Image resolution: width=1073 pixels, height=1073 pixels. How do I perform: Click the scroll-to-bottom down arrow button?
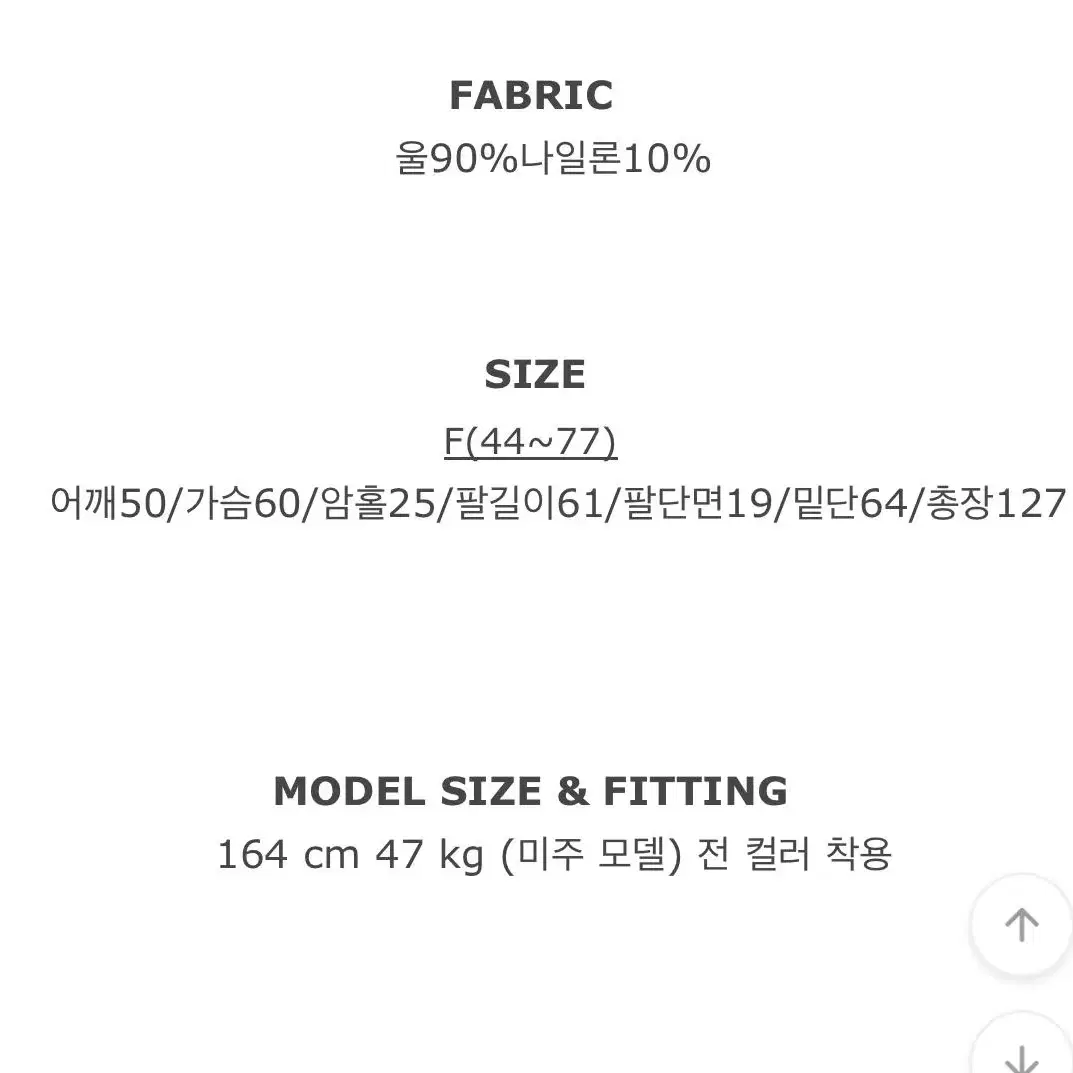point(1022,1047)
